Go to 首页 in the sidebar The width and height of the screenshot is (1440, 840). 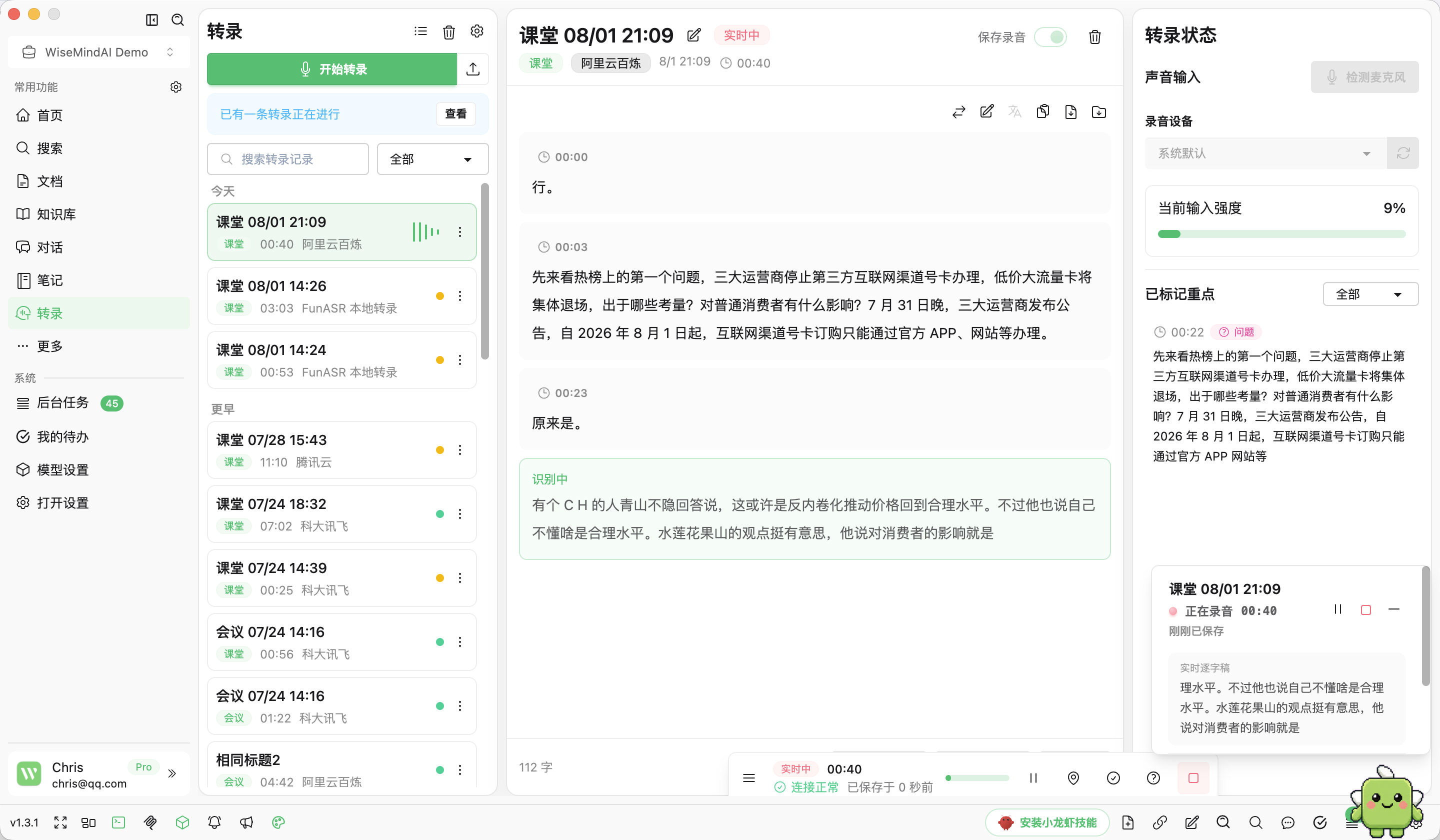tap(99, 115)
